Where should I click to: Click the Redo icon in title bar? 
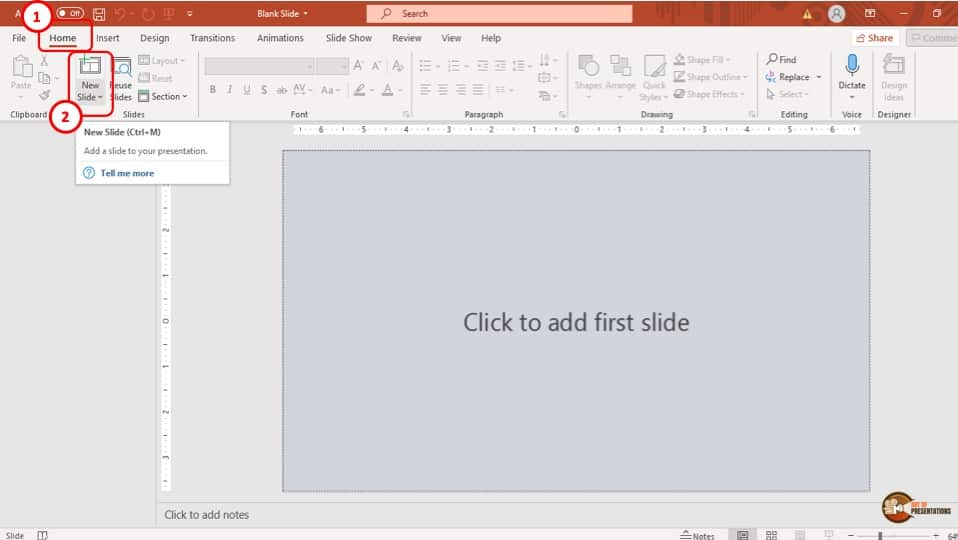pyautogui.click(x=148, y=13)
